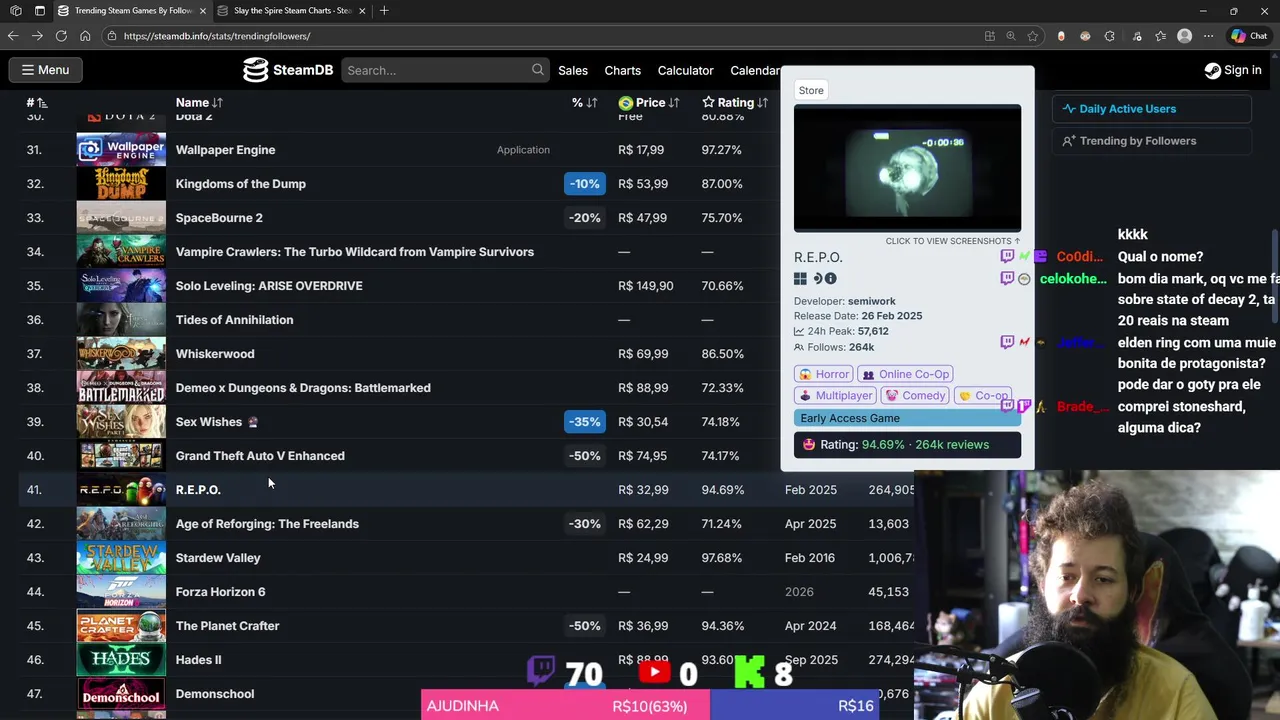Open browser home page

[85, 36]
